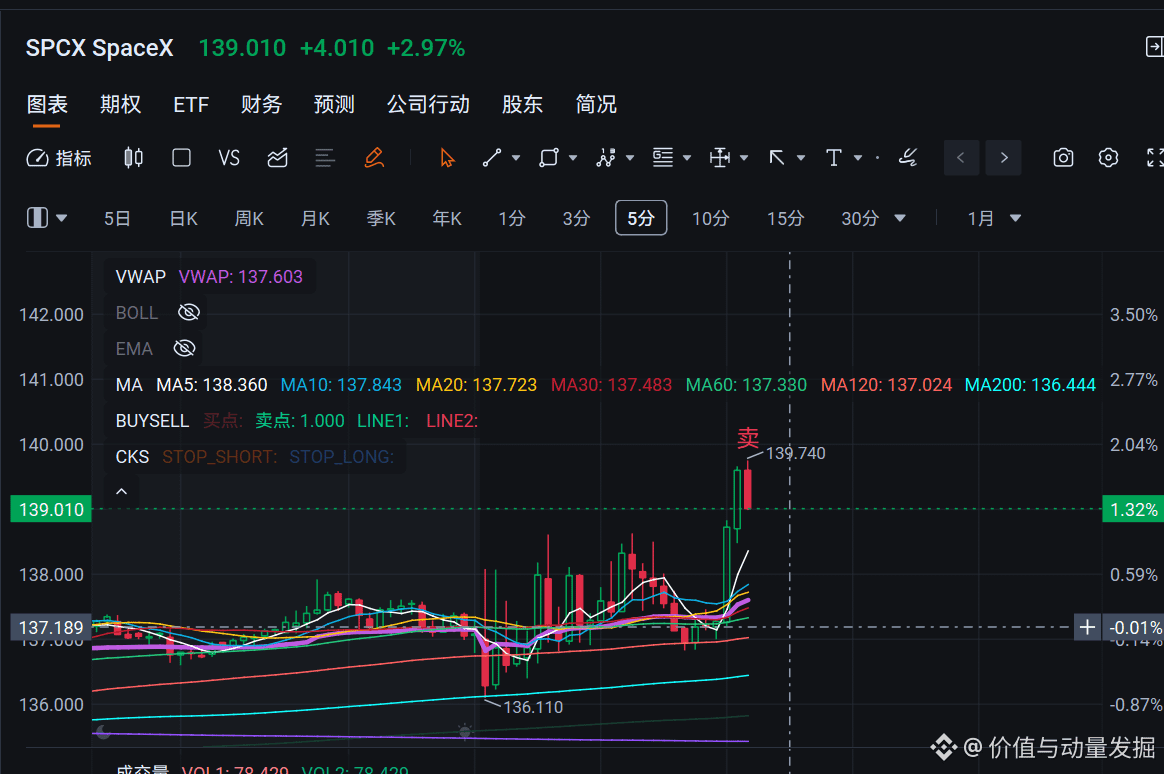Click the crosshair plus button on price axis

click(1087, 627)
